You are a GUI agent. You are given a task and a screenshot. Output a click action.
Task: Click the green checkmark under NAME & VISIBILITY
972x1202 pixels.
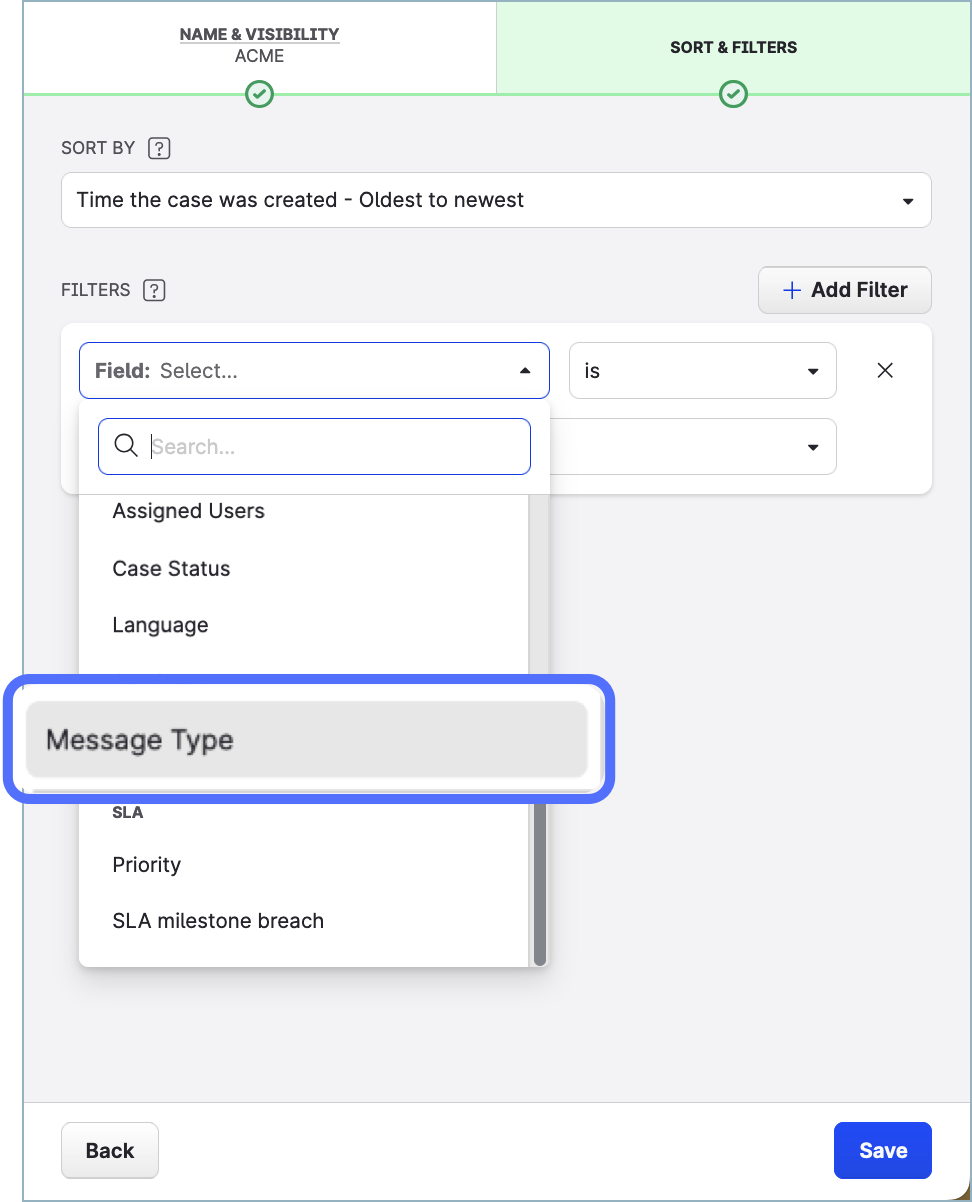tap(259, 94)
